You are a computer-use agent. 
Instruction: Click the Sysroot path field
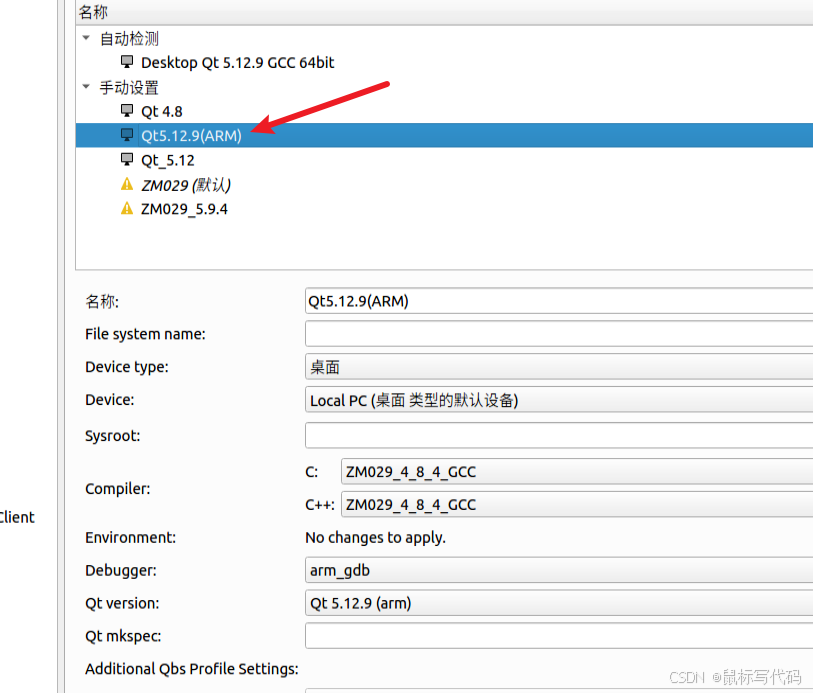559,435
